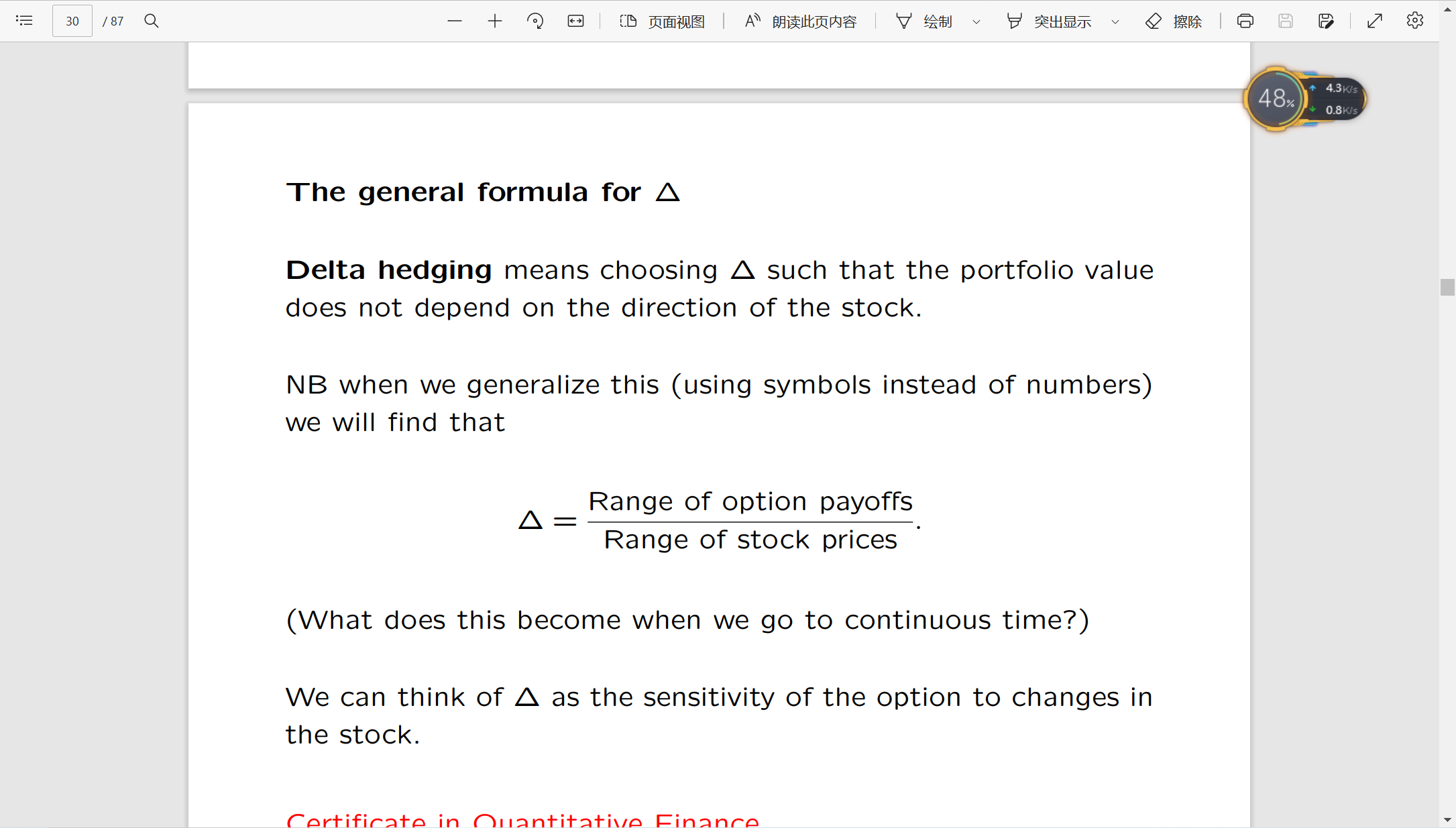Viewport: 1456px width, 828px height.
Task: Toggle the 绘制 draw tool
Action: [x=925, y=21]
